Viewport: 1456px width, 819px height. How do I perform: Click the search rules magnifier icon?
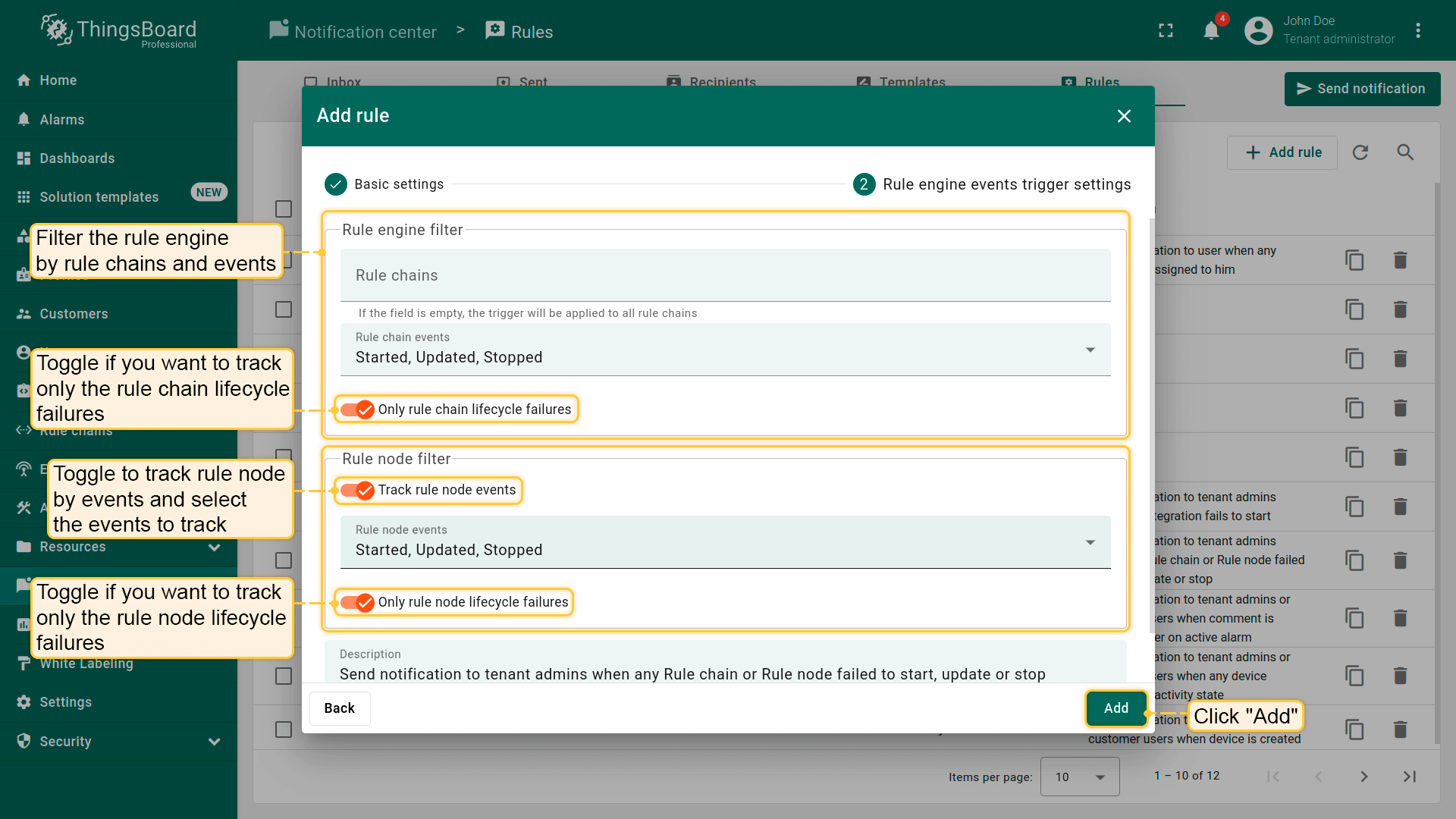coord(1405,152)
